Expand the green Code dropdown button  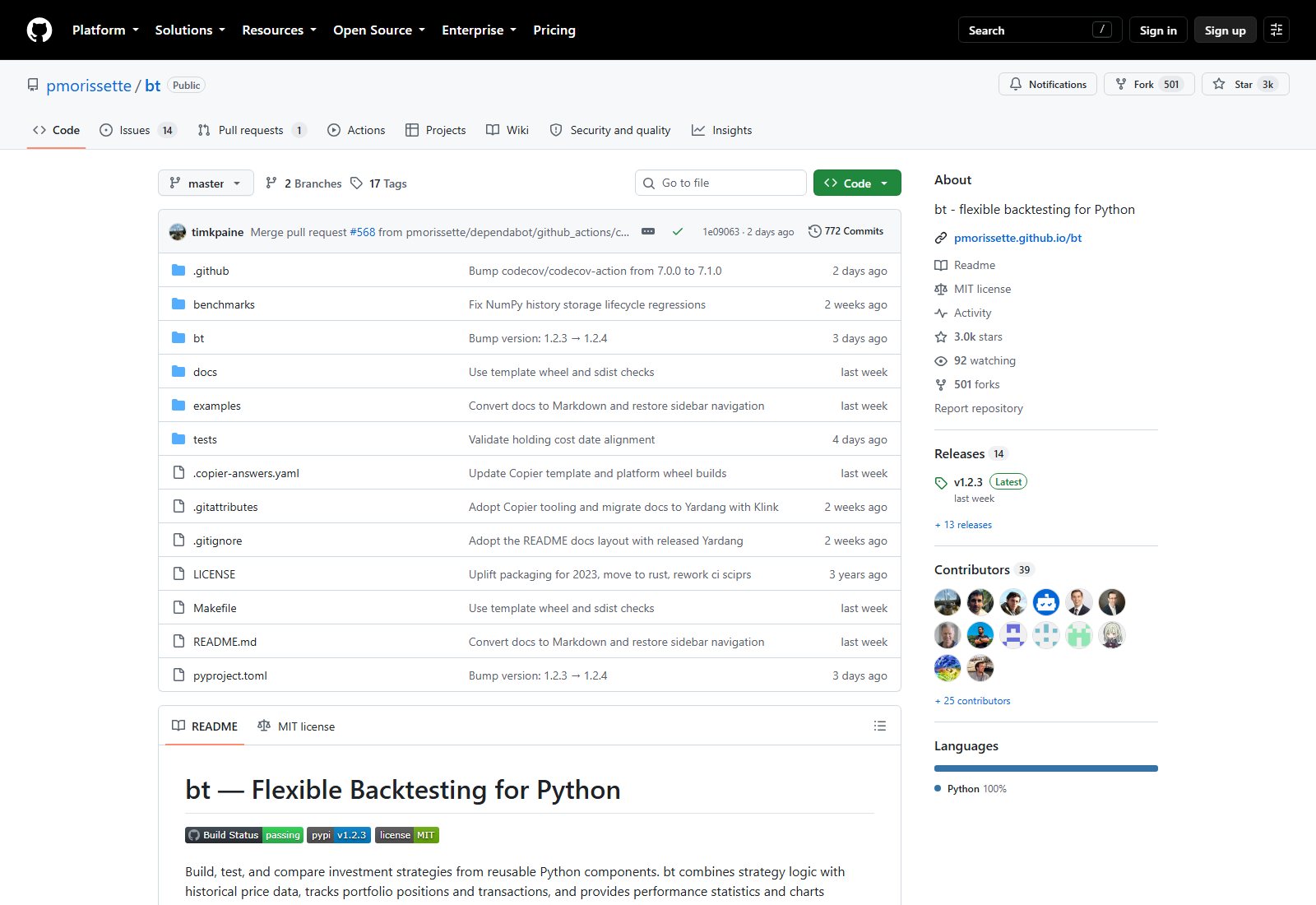(857, 183)
